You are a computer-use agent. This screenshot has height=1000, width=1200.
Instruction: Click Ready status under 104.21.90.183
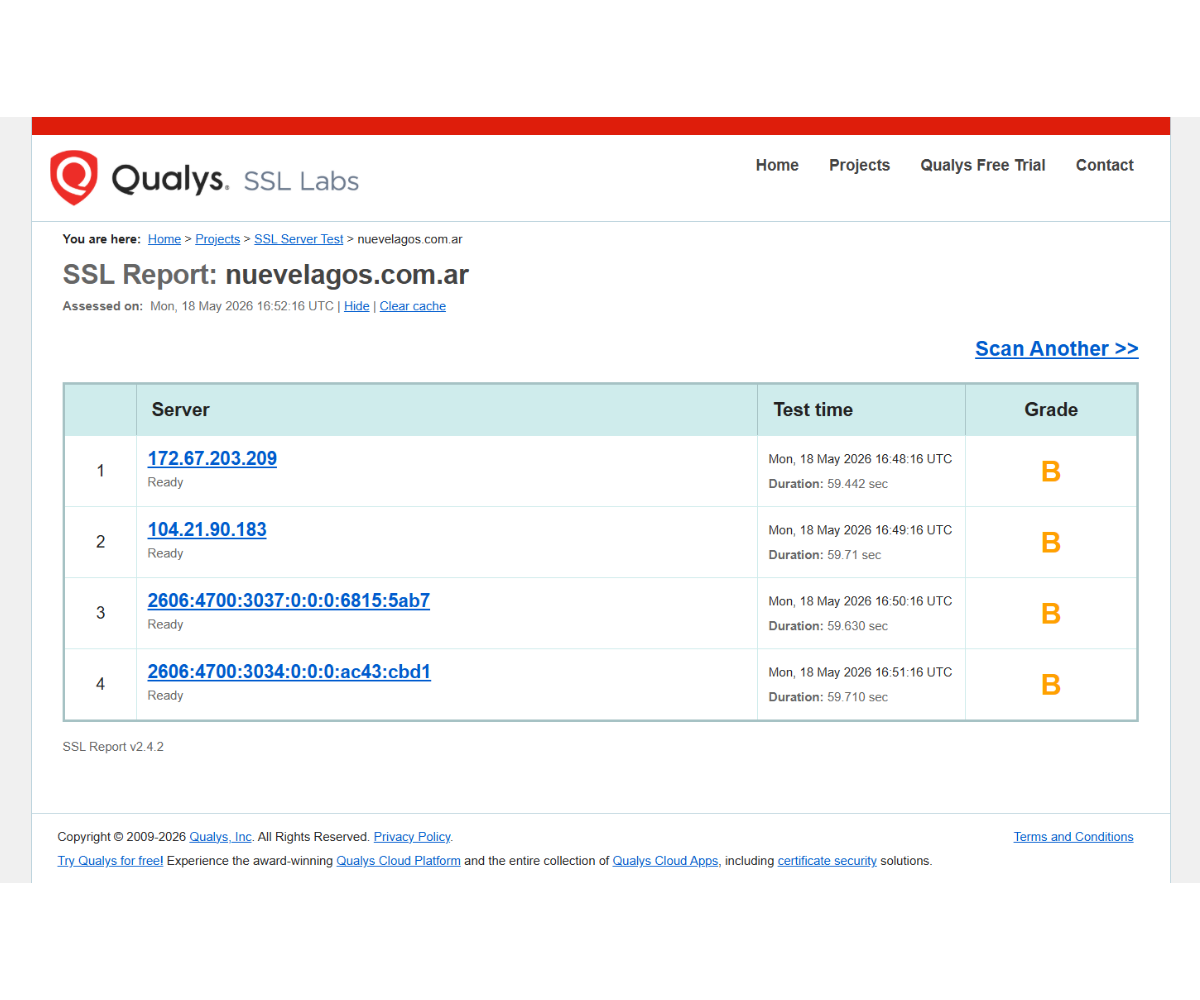pyautogui.click(x=166, y=553)
